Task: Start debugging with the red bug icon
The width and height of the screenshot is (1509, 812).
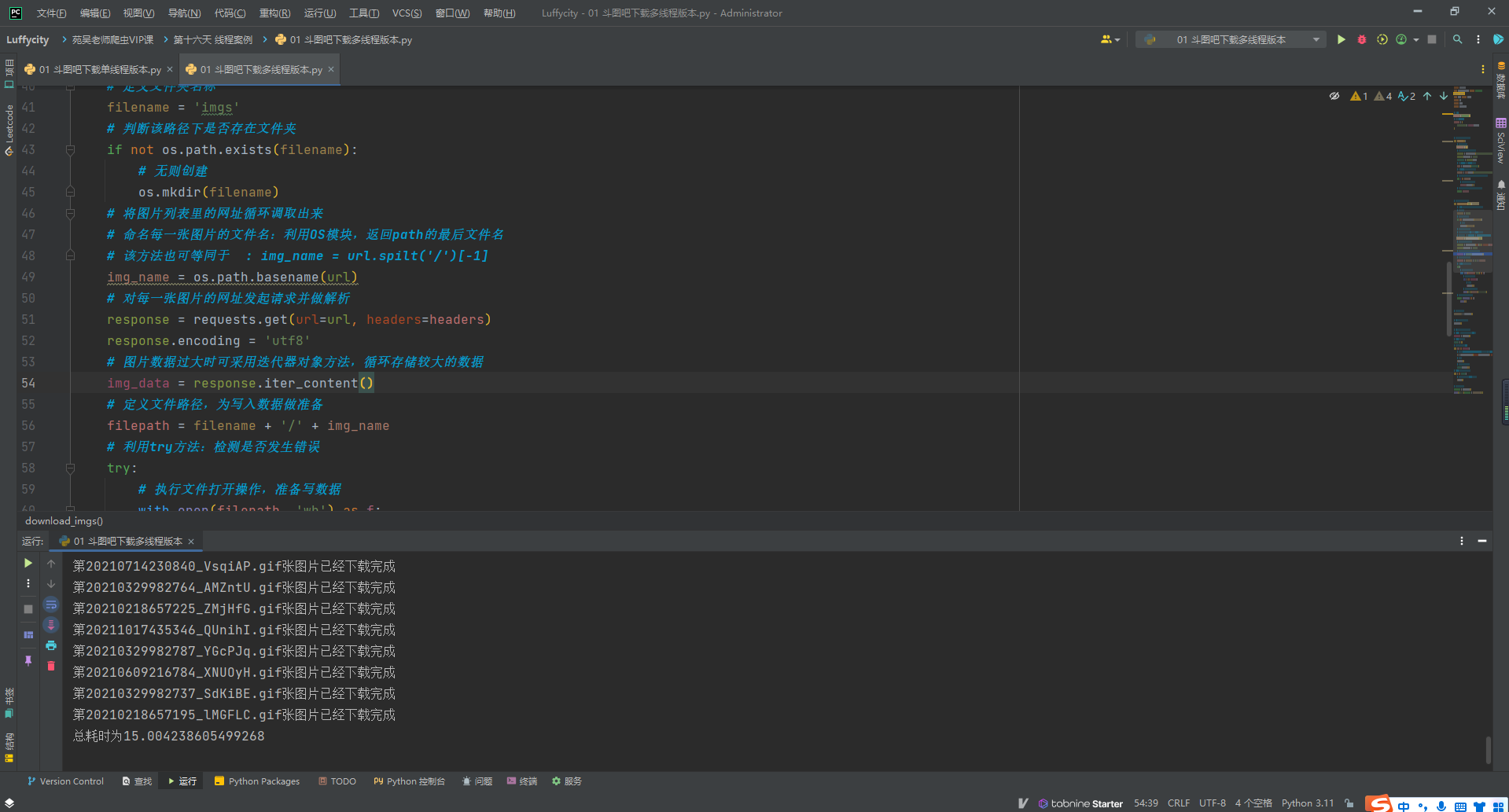Action: click(1361, 39)
